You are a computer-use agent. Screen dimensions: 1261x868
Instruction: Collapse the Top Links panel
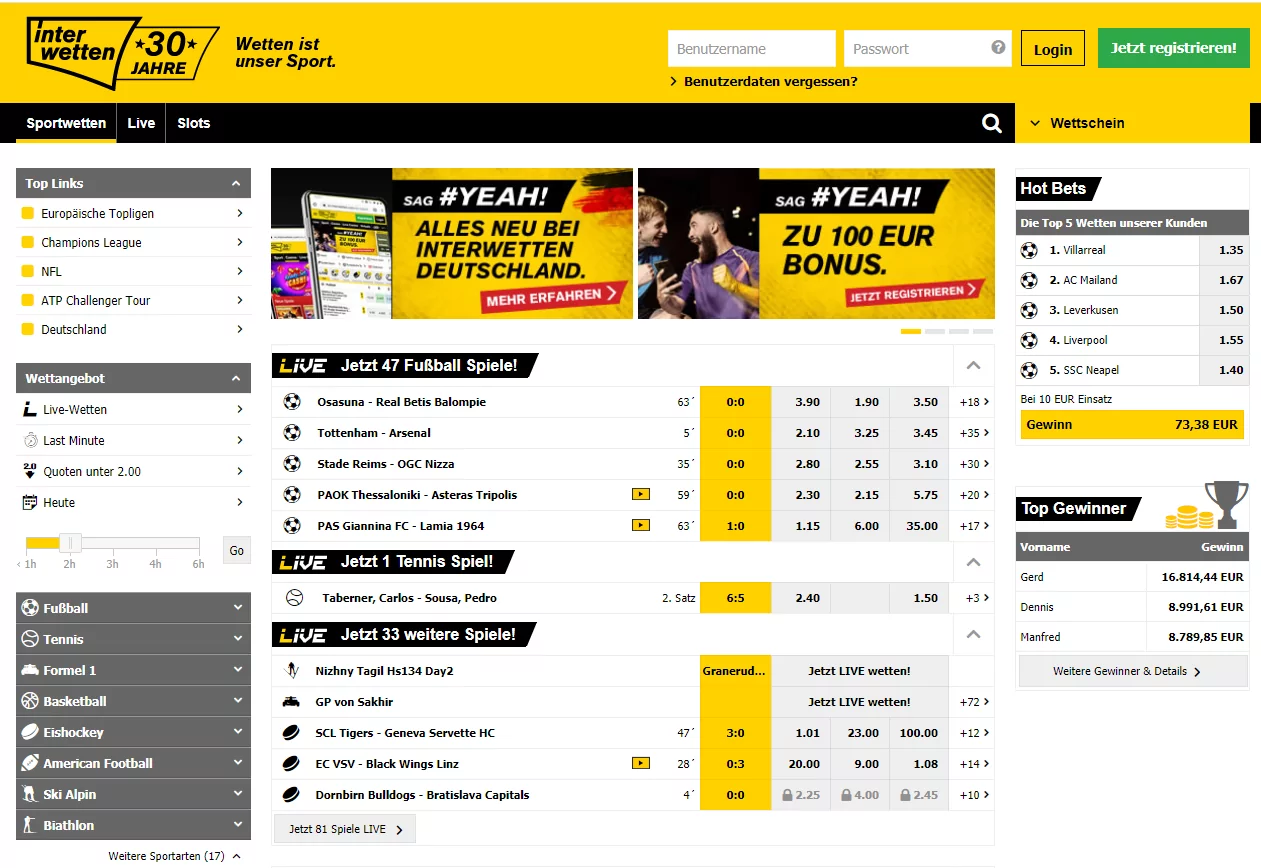[x=236, y=183]
